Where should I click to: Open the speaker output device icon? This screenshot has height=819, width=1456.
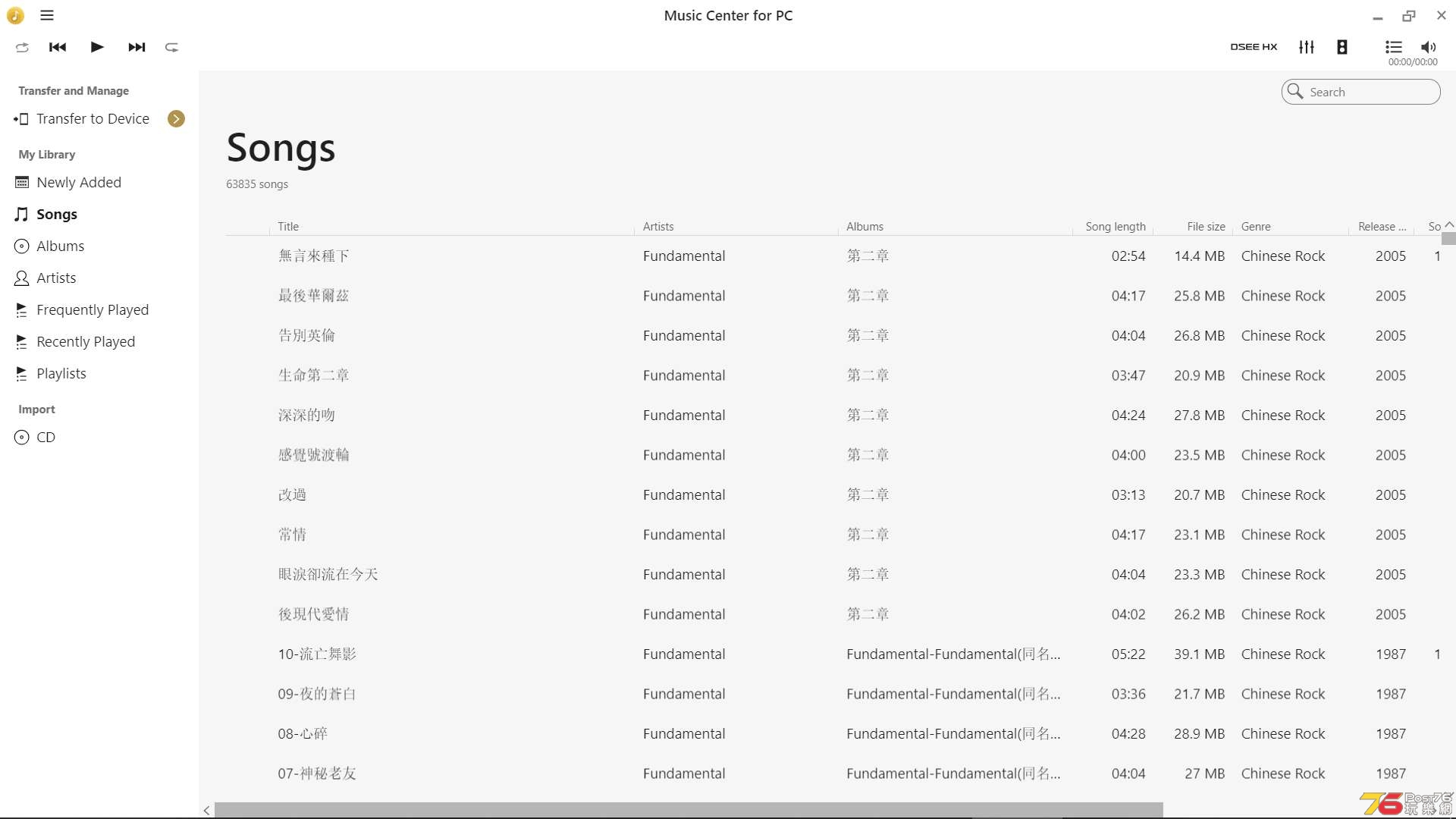[1342, 47]
